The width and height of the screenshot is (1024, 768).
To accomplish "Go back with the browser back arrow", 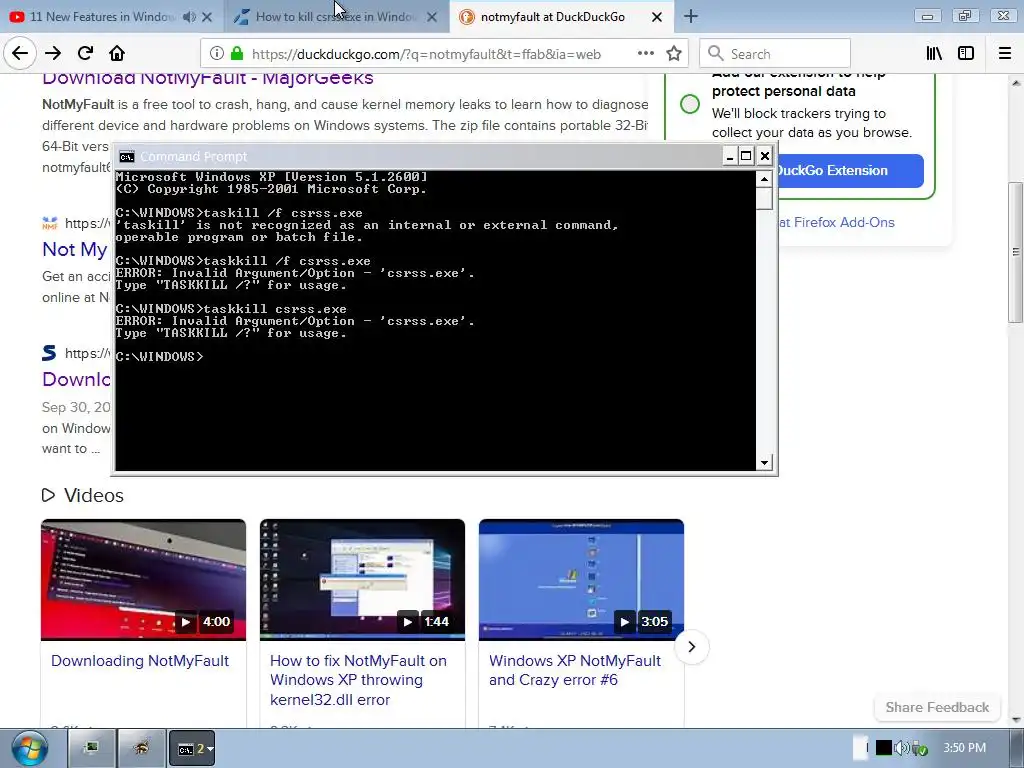I will [20, 54].
